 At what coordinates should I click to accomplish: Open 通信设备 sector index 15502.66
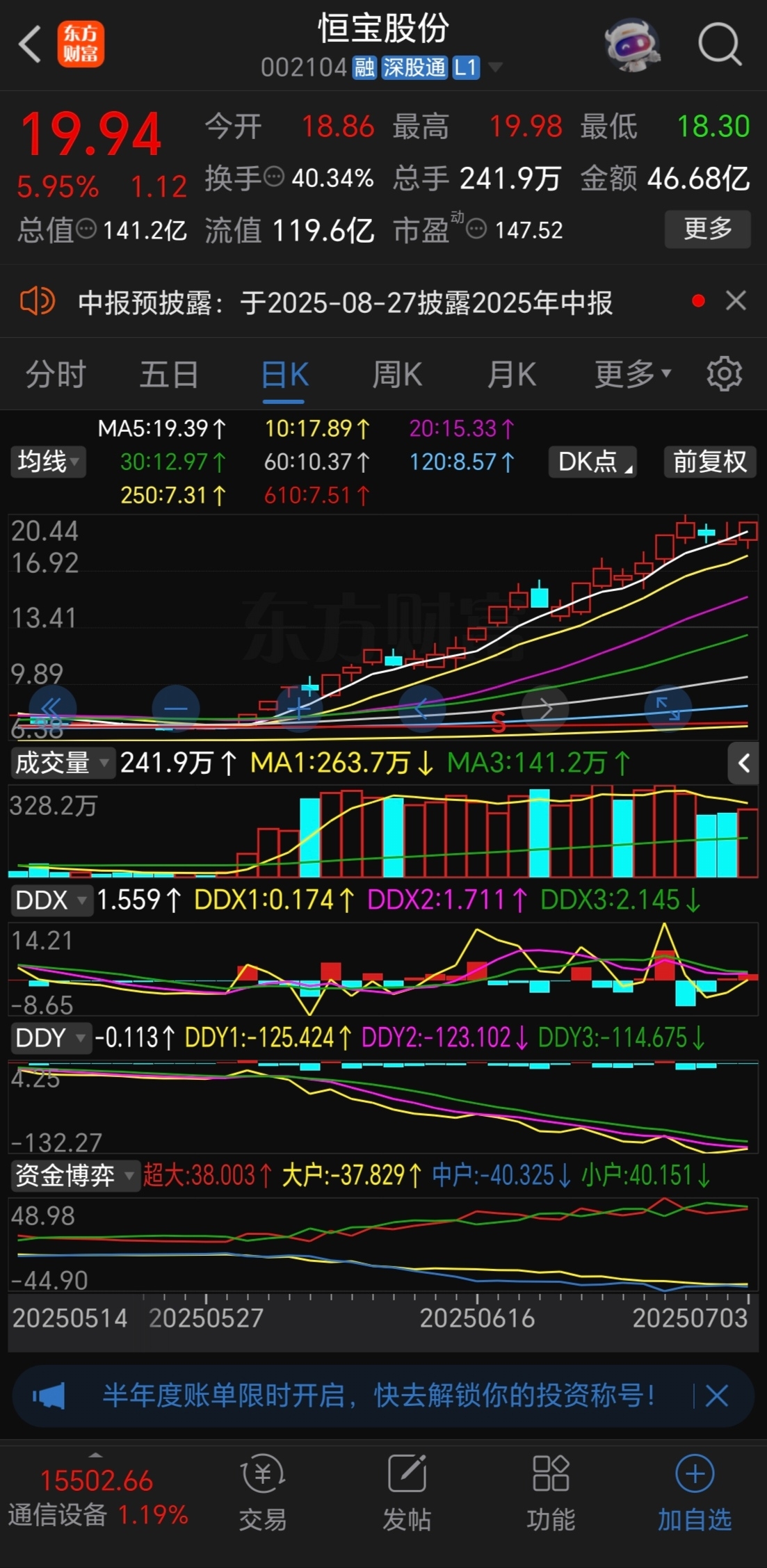97,1496
